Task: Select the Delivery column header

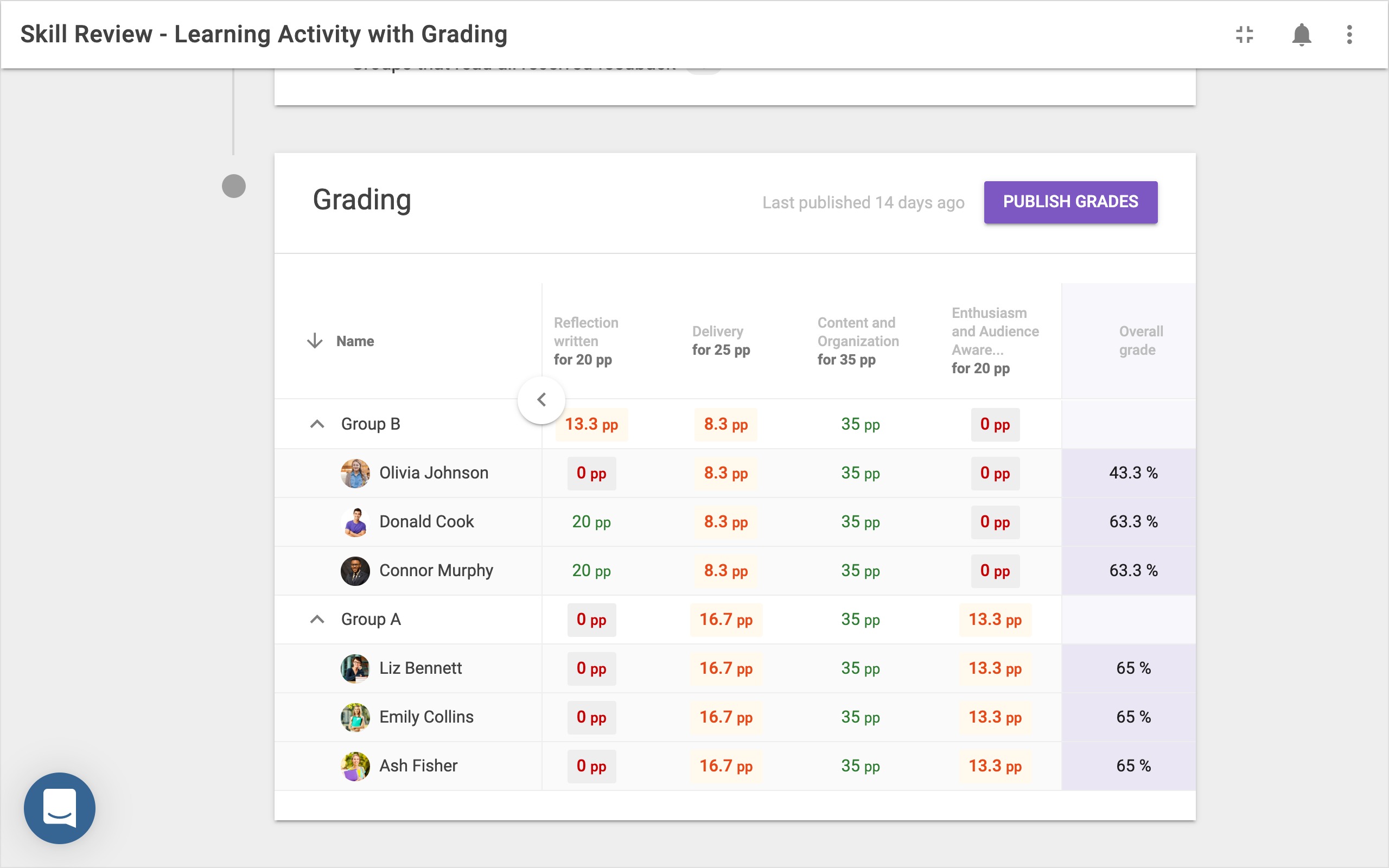Action: pos(721,341)
